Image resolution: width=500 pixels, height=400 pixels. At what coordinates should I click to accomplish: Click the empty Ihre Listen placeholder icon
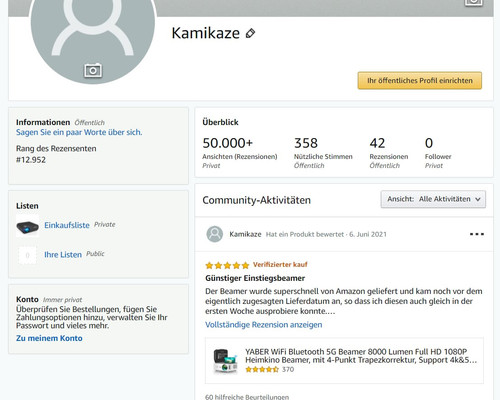pos(27,255)
